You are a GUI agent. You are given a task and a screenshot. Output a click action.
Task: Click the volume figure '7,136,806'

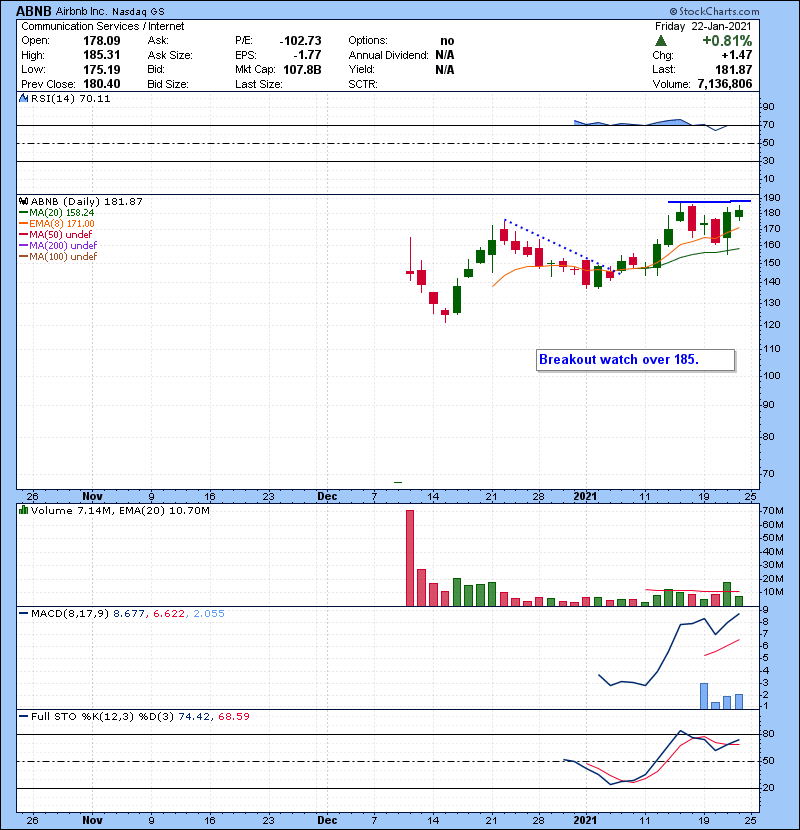click(x=725, y=84)
